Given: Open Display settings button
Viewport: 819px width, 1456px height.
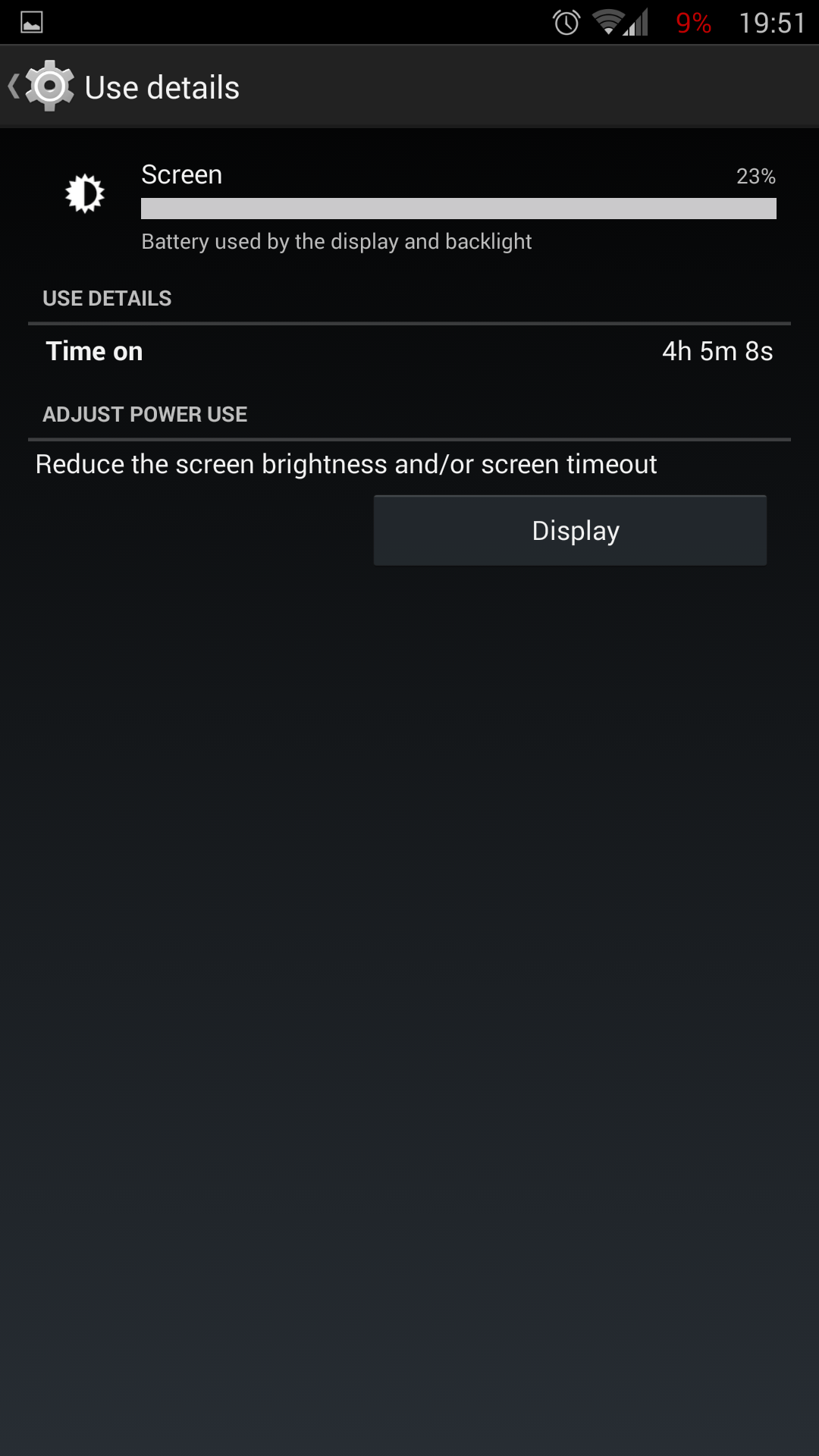Looking at the screenshot, I should pyautogui.click(x=570, y=531).
